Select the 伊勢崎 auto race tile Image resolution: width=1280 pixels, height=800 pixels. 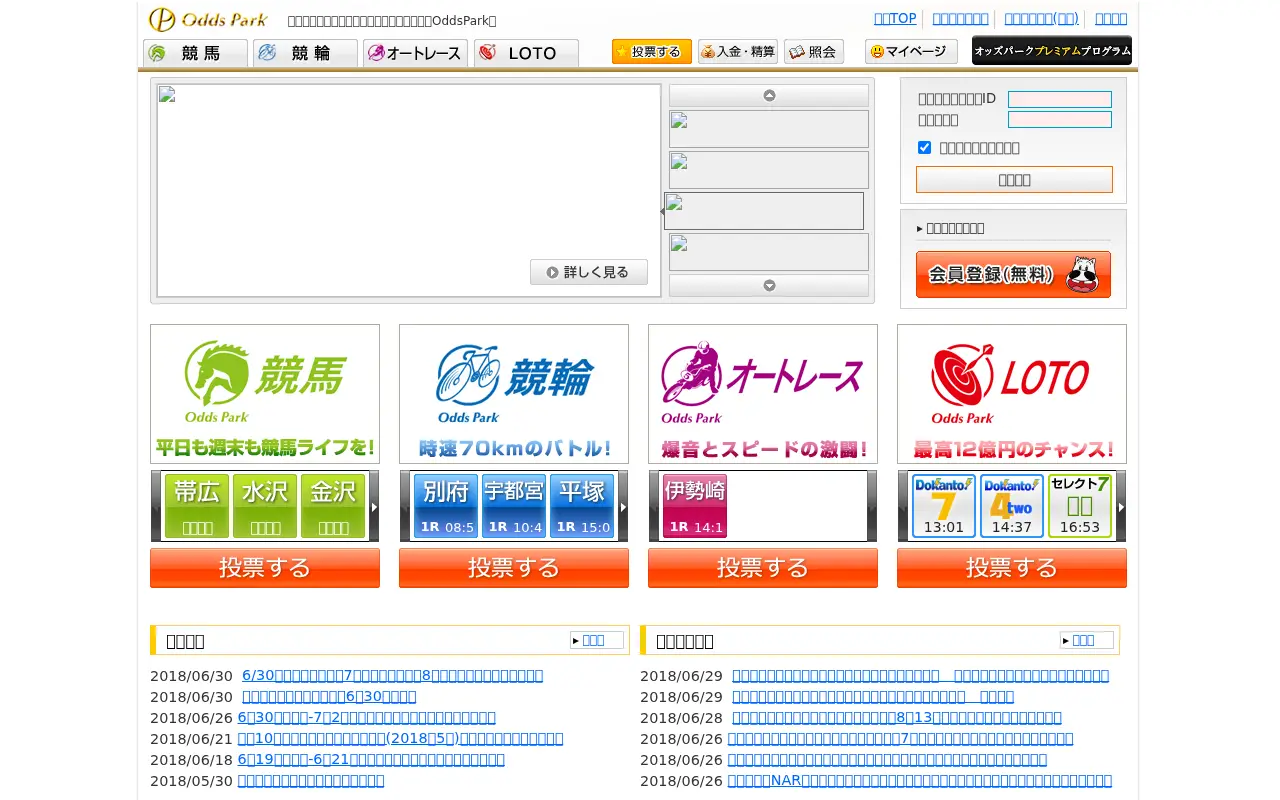(x=695, y=506)
